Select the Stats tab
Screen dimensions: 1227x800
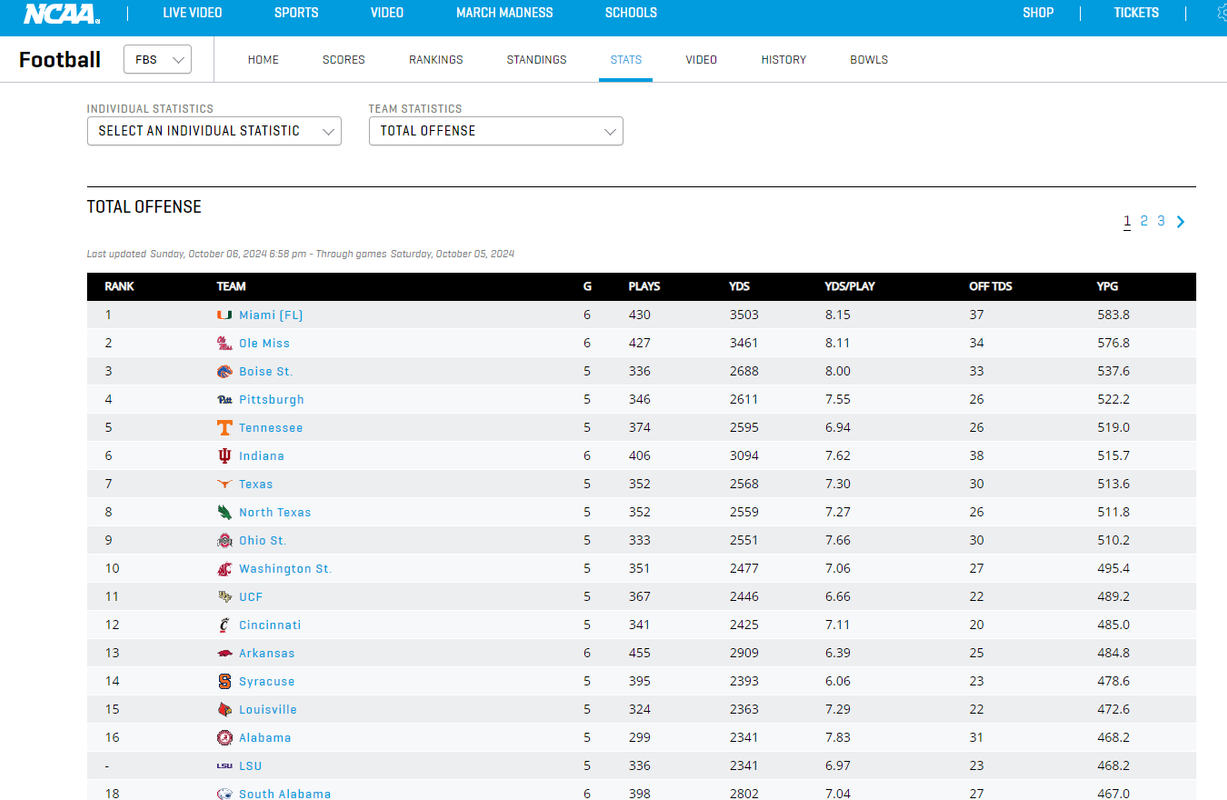point(626,60)
